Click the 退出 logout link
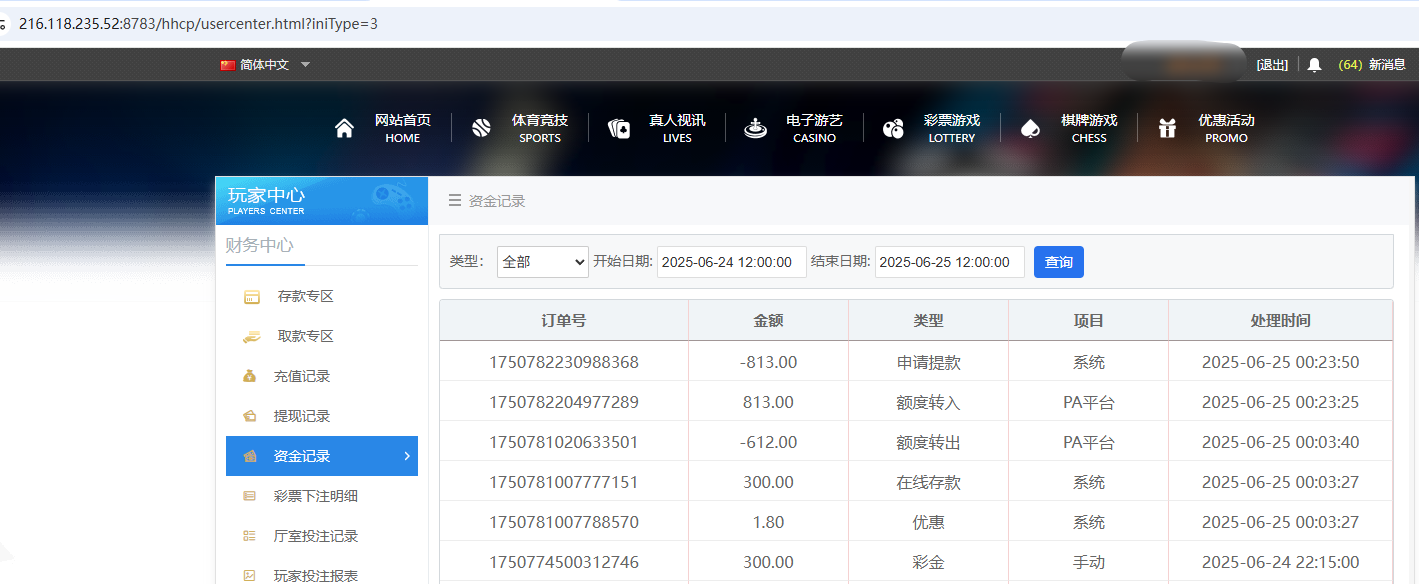 (x=1271, y=64)
